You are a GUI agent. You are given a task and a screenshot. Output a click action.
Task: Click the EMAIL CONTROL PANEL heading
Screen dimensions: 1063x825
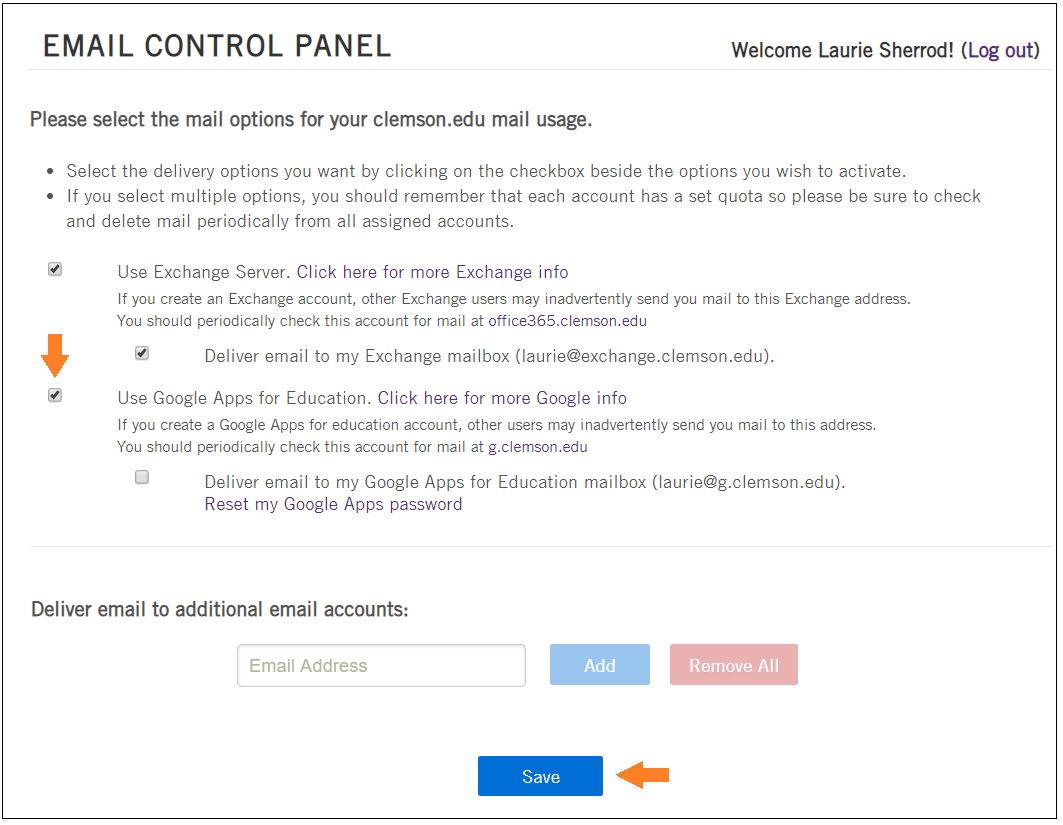tap(218, 46)
